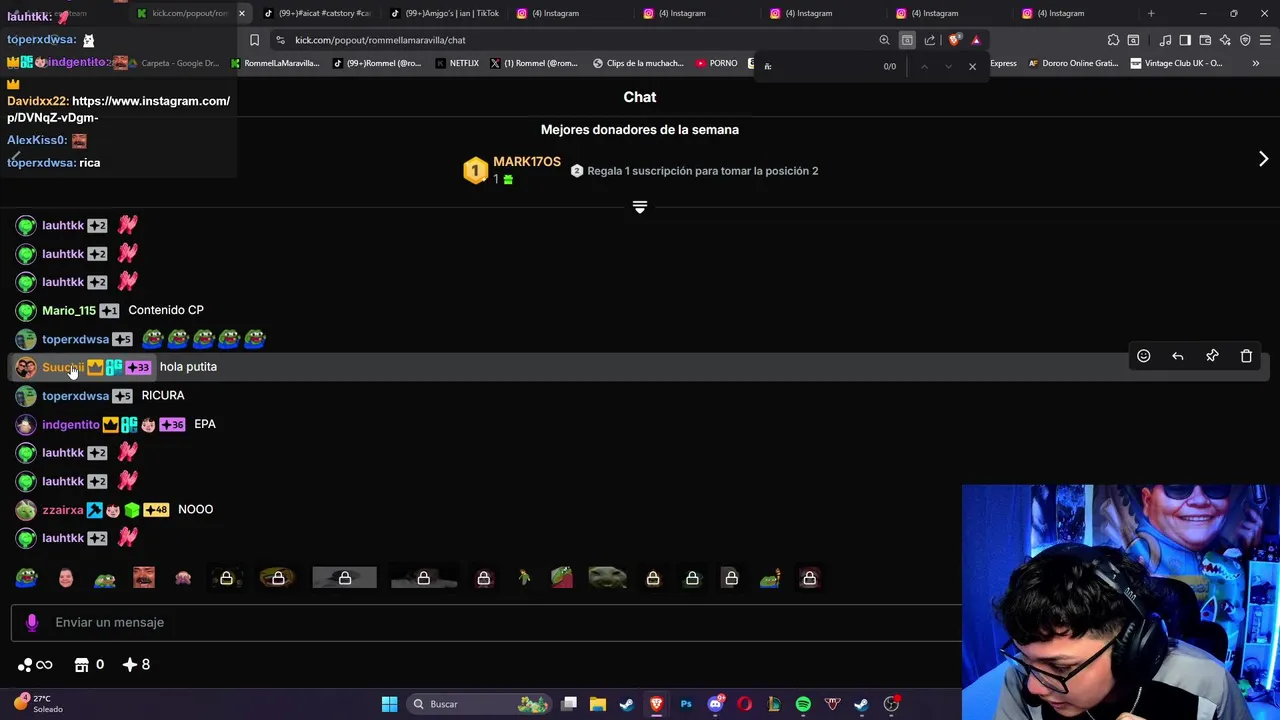Open the Brave Shields lion icon
Viewport: 1280px width, 720px height.
955,40
